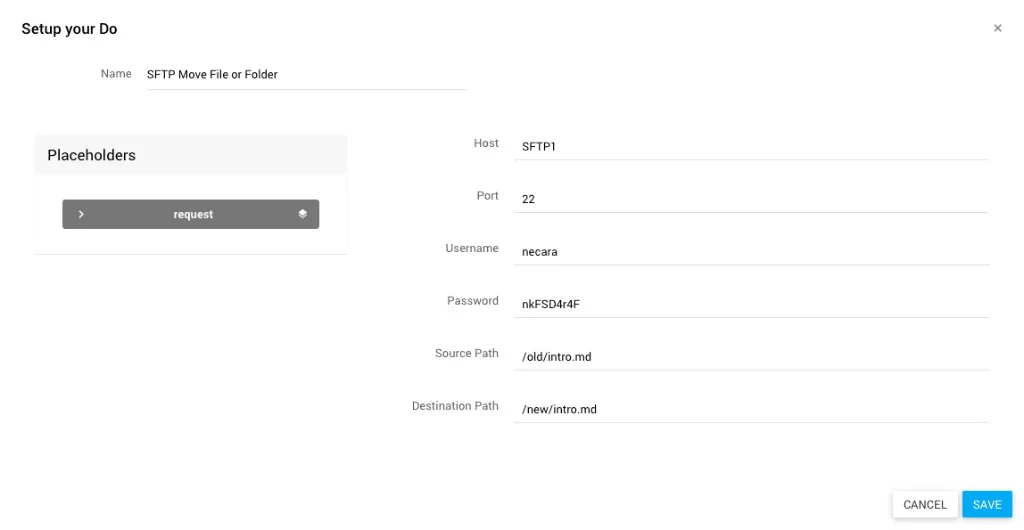
Task: Click the Source Path label
Action: (466, 354)
